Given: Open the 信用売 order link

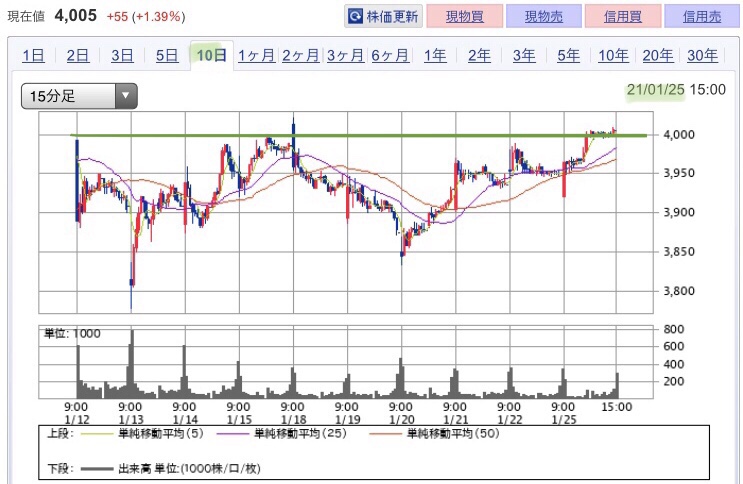Looking at the screenshot, I should pyautogui.click(x=702, y=17).
